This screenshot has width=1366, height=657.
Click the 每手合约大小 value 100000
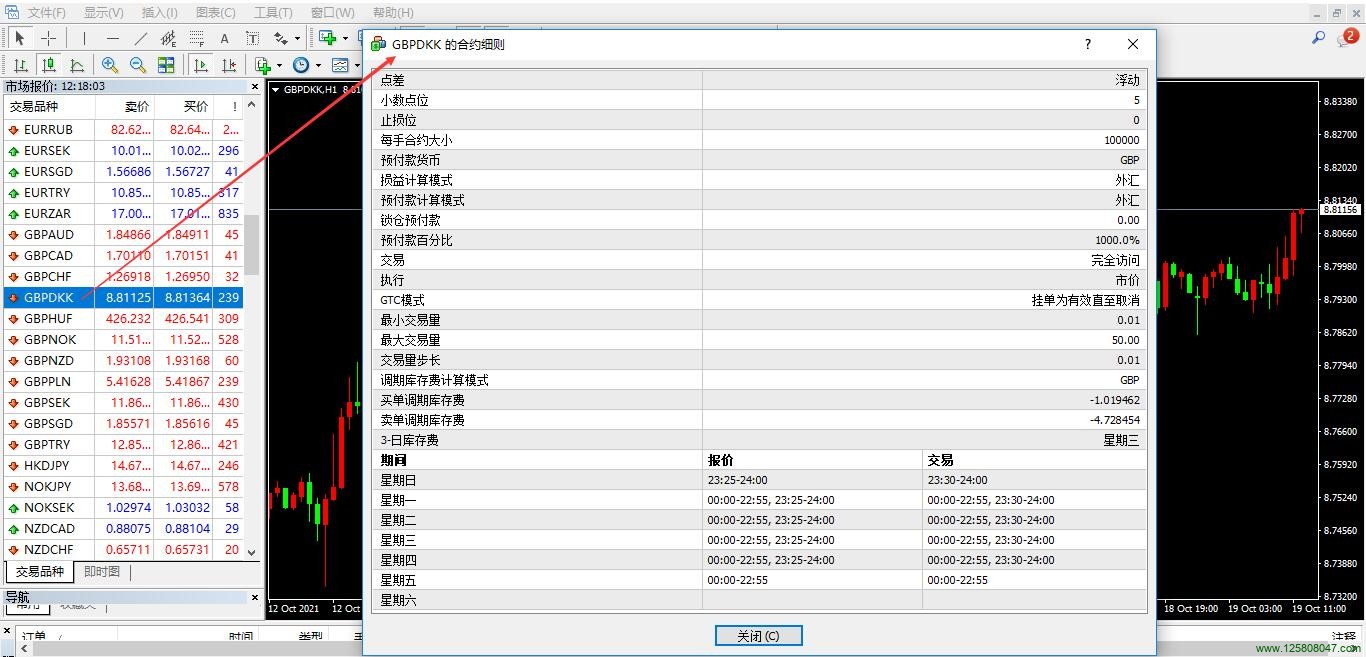(1122, 140)
